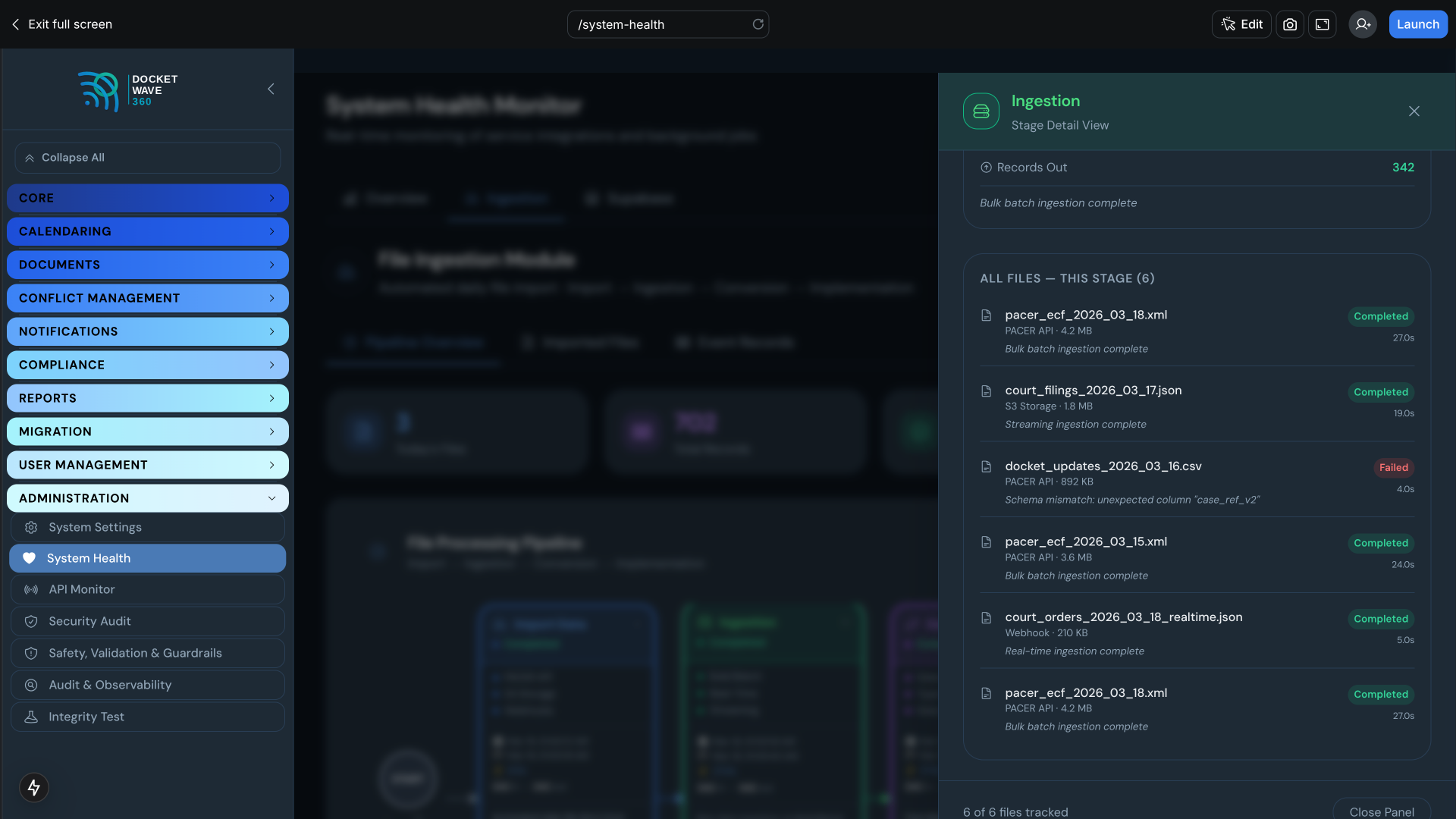The width and height of the screenshot is (1456, 819).
Task: Expand the NOTIFICATIONS section
Action: 148,331
